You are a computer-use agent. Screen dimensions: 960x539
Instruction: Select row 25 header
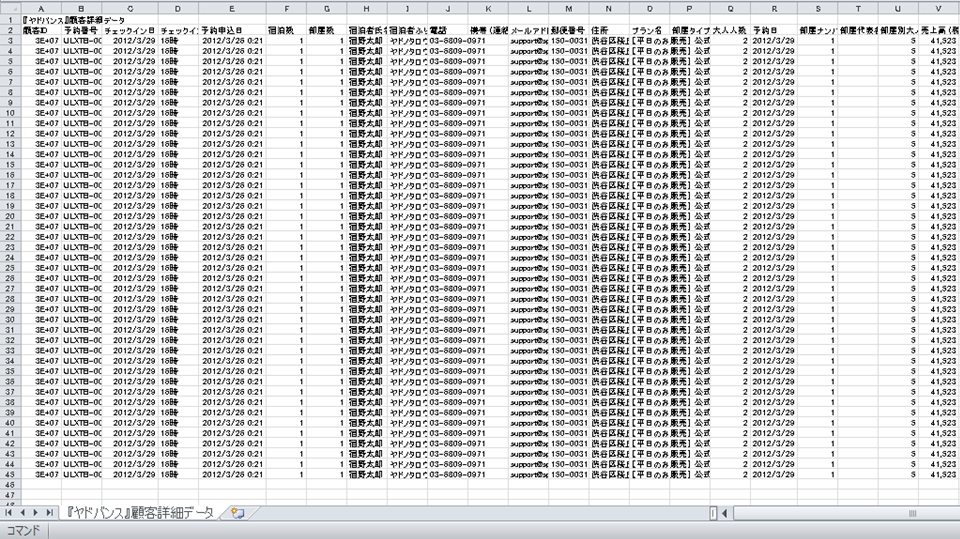click(x=10, y=268)
